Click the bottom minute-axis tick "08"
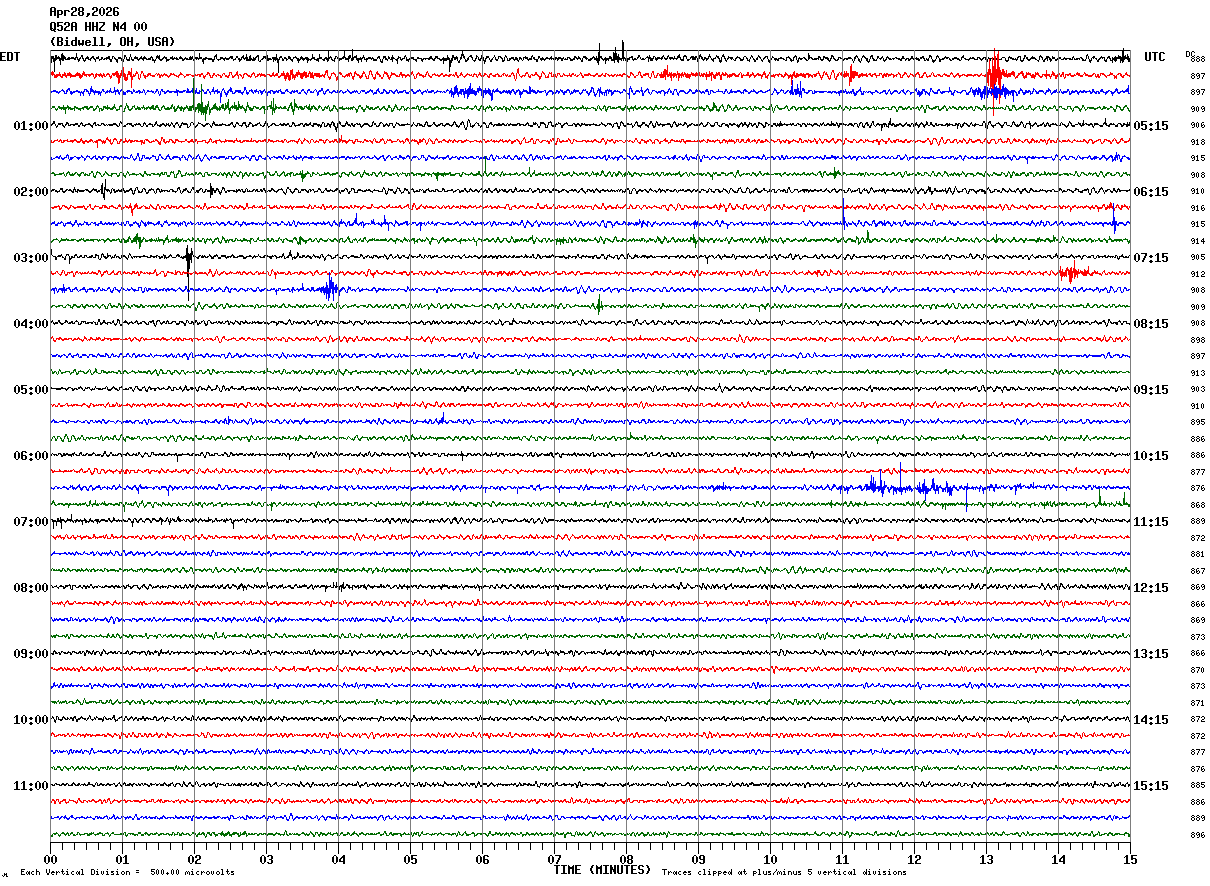 626,859
